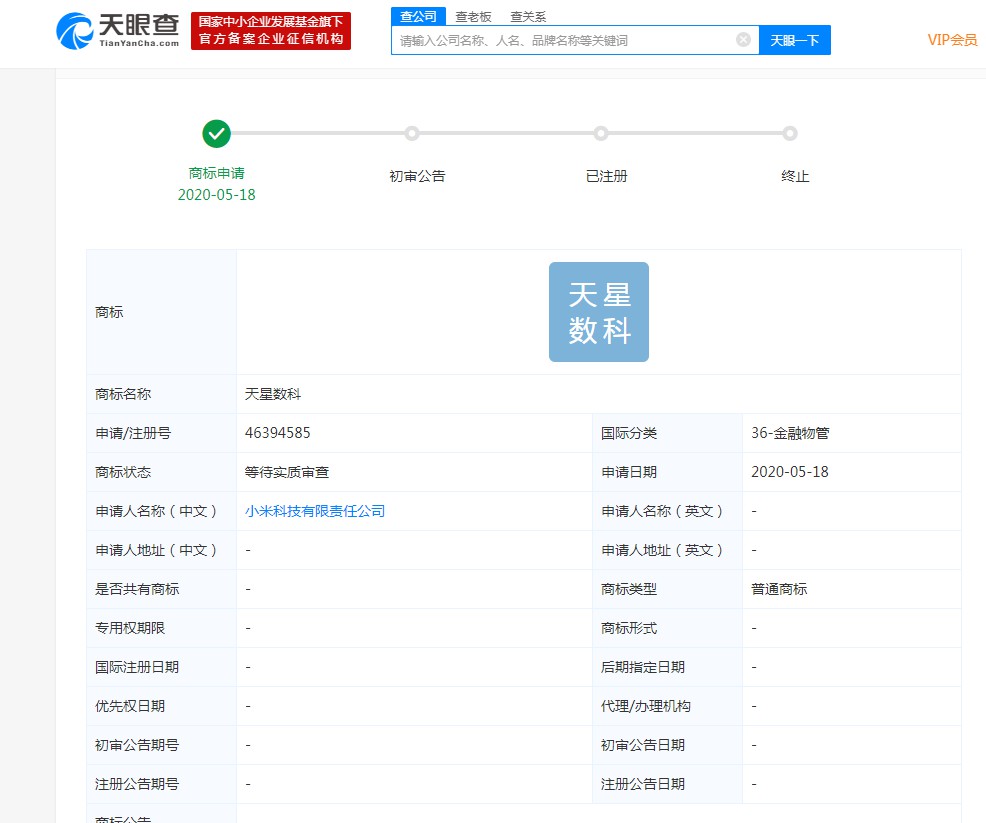Screen dimensions: 986x823
Task: Click the 专用权期限 label
Action: pyautogui.click(x=130, y=628)
